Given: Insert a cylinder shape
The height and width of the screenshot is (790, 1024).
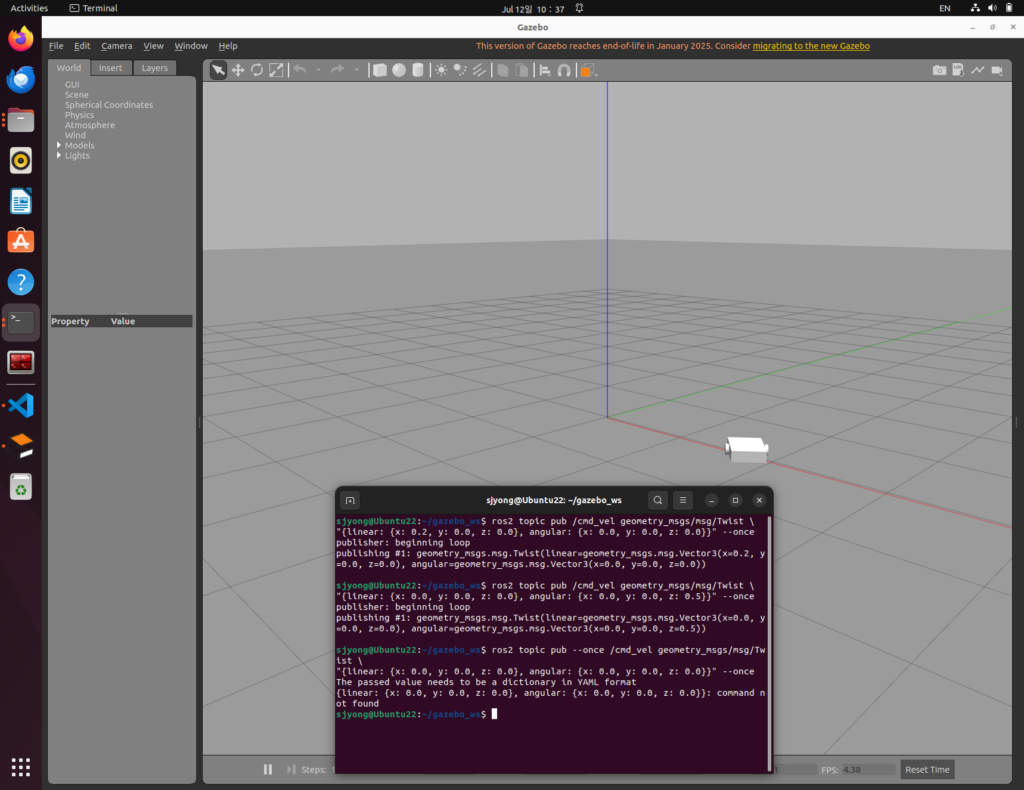Looking at the screenshot, I should 418,70.
